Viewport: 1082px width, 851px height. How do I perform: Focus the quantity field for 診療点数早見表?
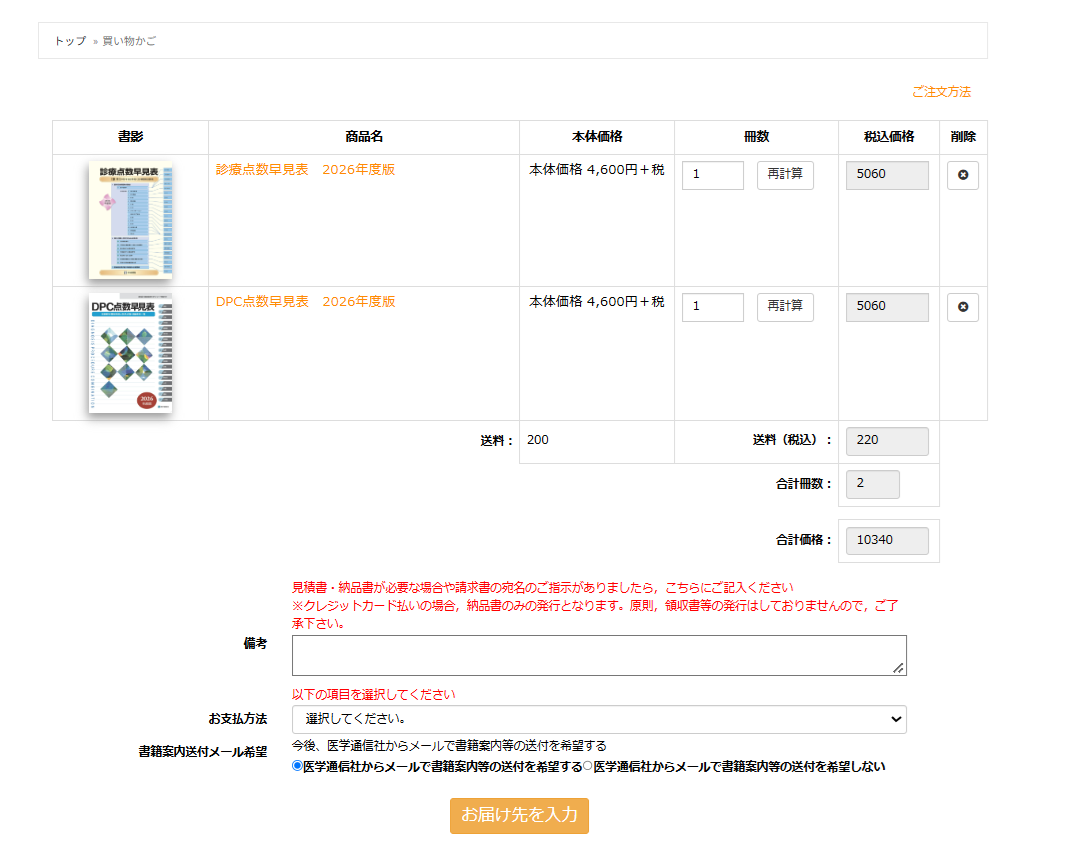[x=713, y=175]
